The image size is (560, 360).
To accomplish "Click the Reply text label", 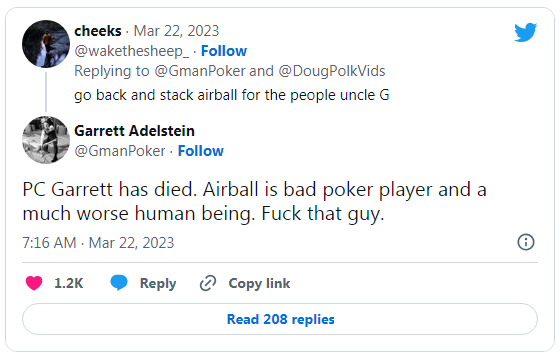I will (158, 284).
